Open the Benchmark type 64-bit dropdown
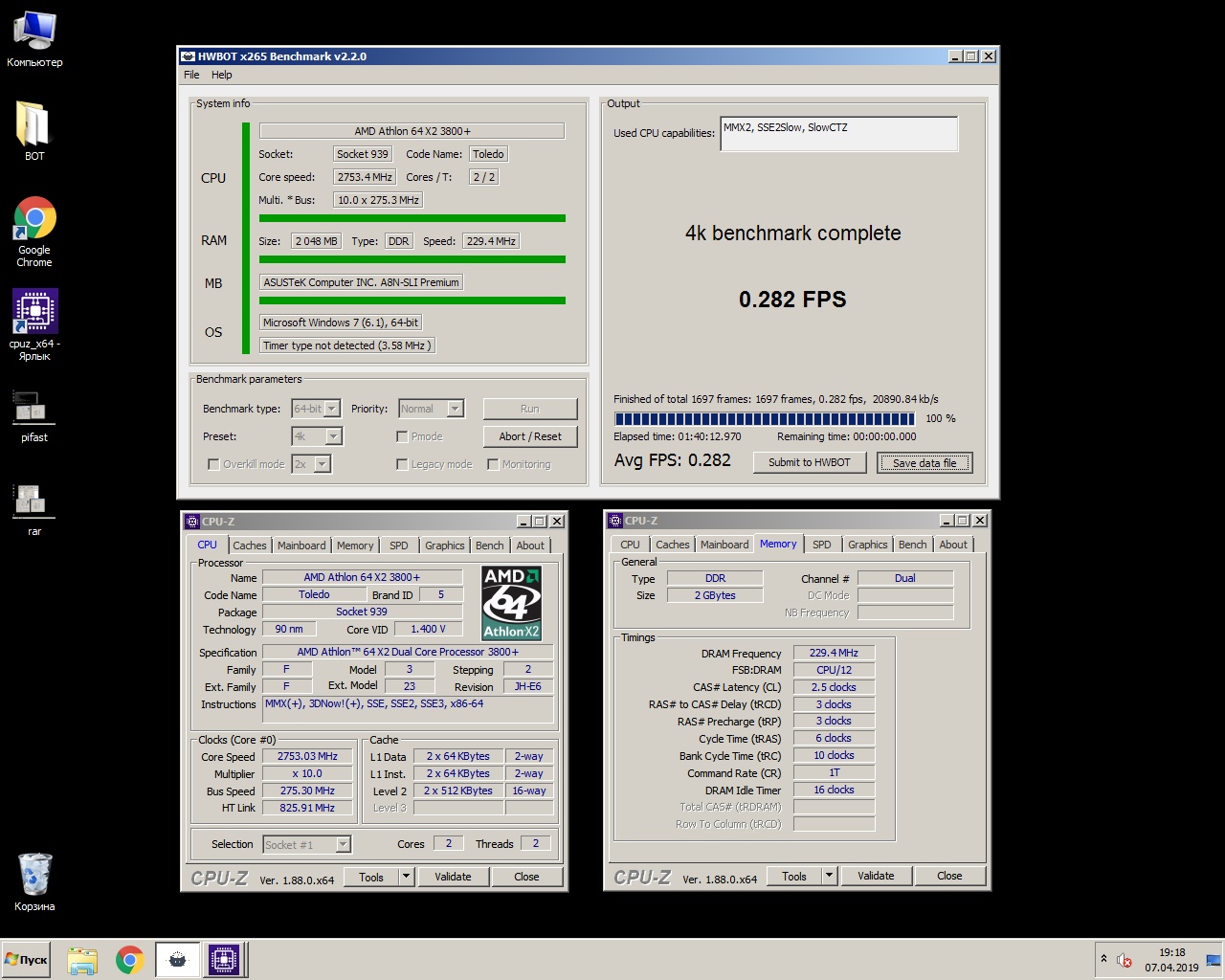 point(331,409)
